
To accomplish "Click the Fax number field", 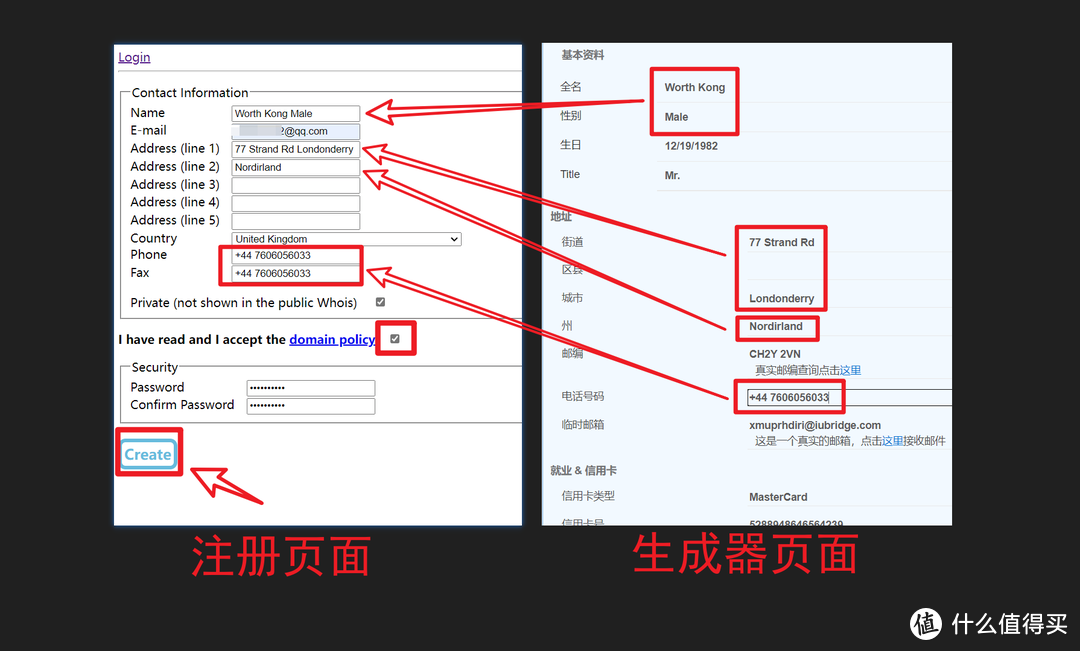I will click(295, 273).
